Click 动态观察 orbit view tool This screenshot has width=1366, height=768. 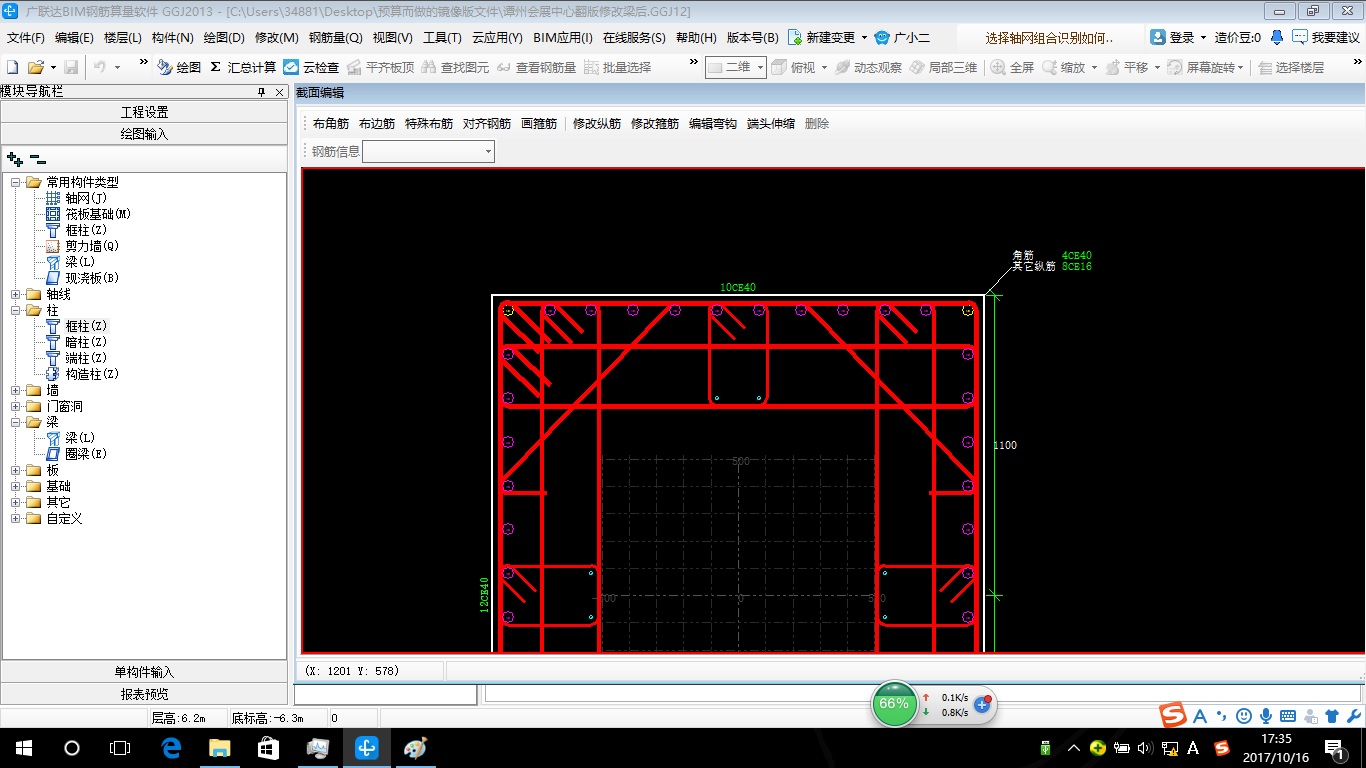pyautogui.click(x=868, y=67)
